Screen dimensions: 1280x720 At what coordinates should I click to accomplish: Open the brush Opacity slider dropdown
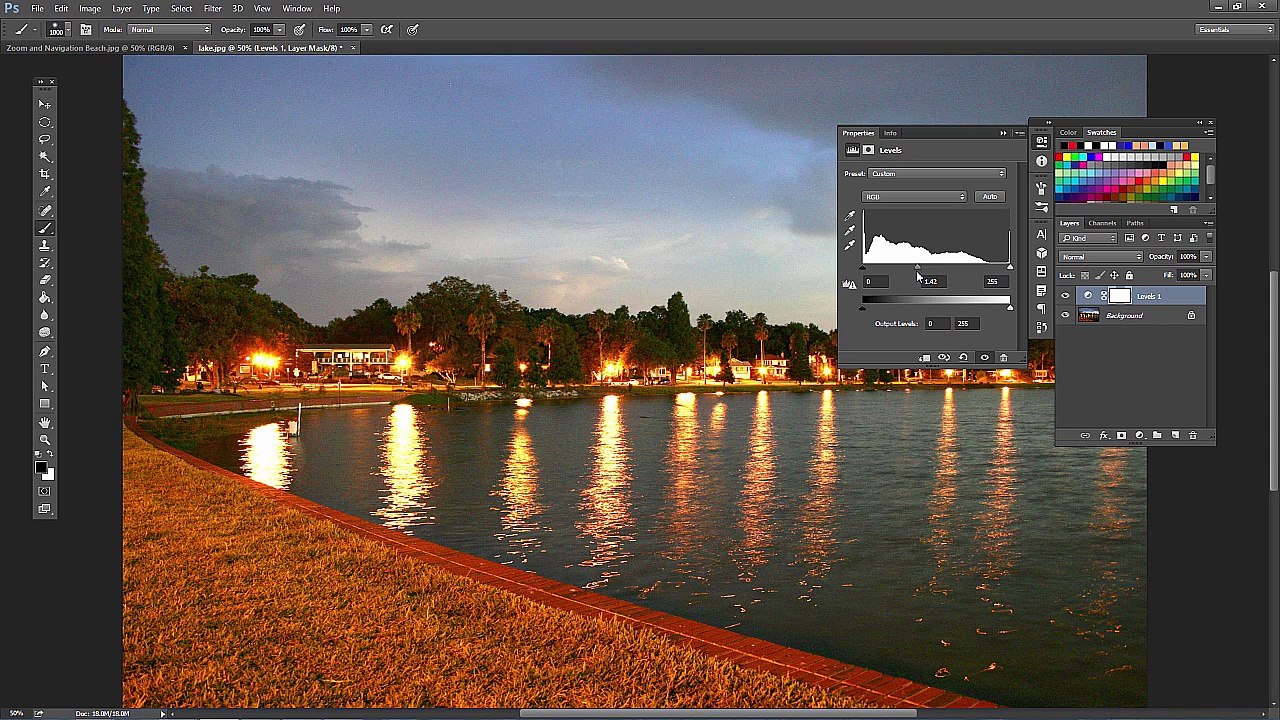click(x=279, y=29)
